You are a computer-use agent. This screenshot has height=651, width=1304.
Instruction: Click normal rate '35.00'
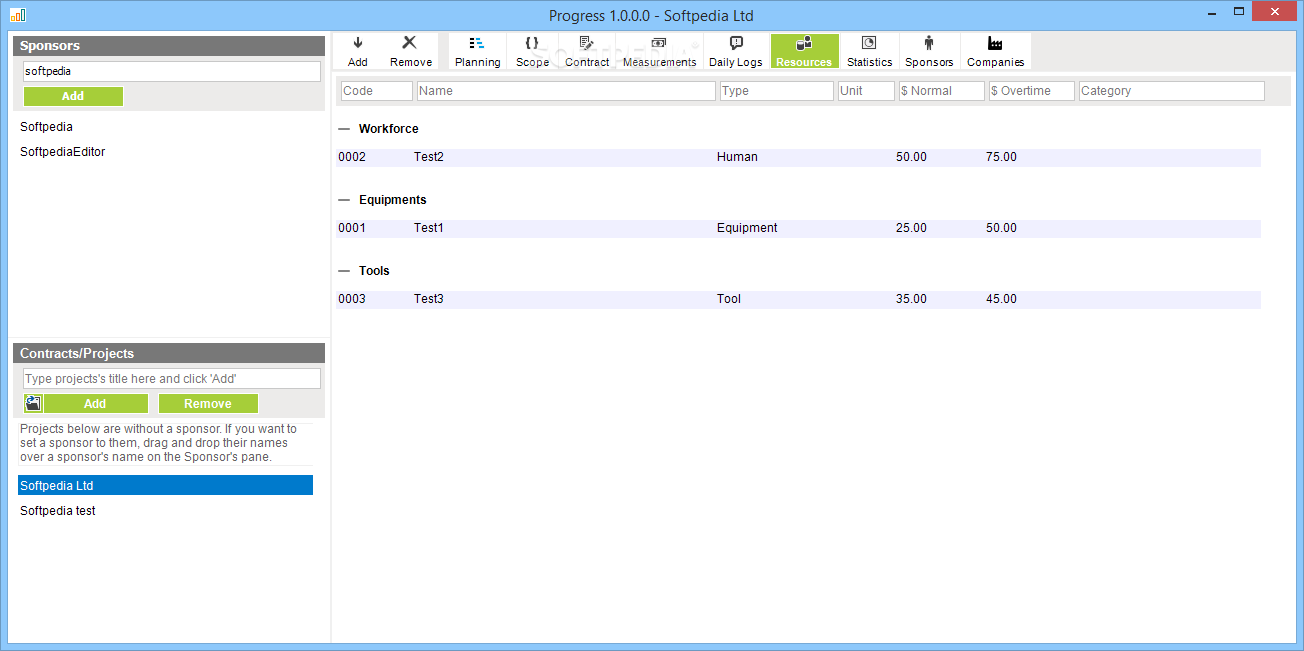click(x=911, y=299)
